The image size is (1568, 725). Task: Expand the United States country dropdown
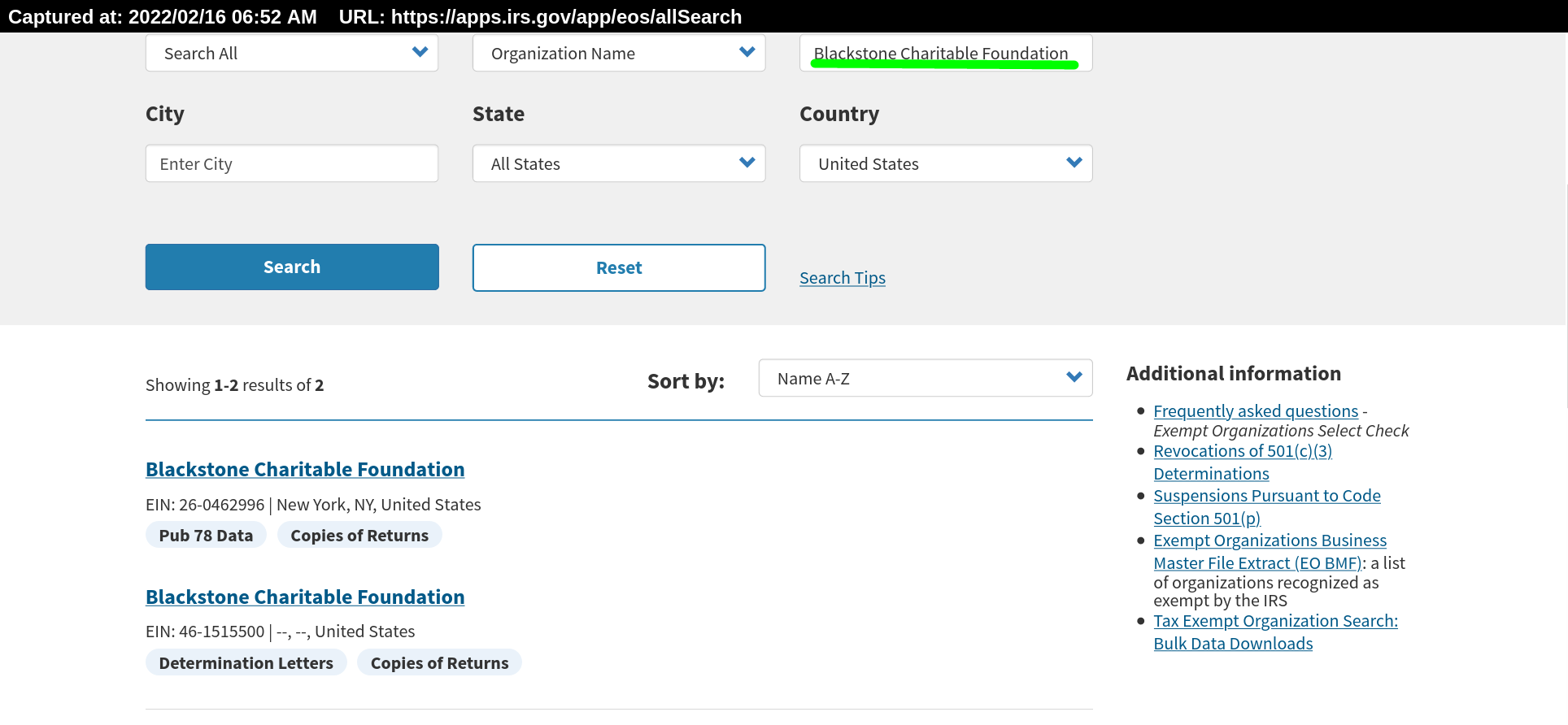tap(946, 163)
